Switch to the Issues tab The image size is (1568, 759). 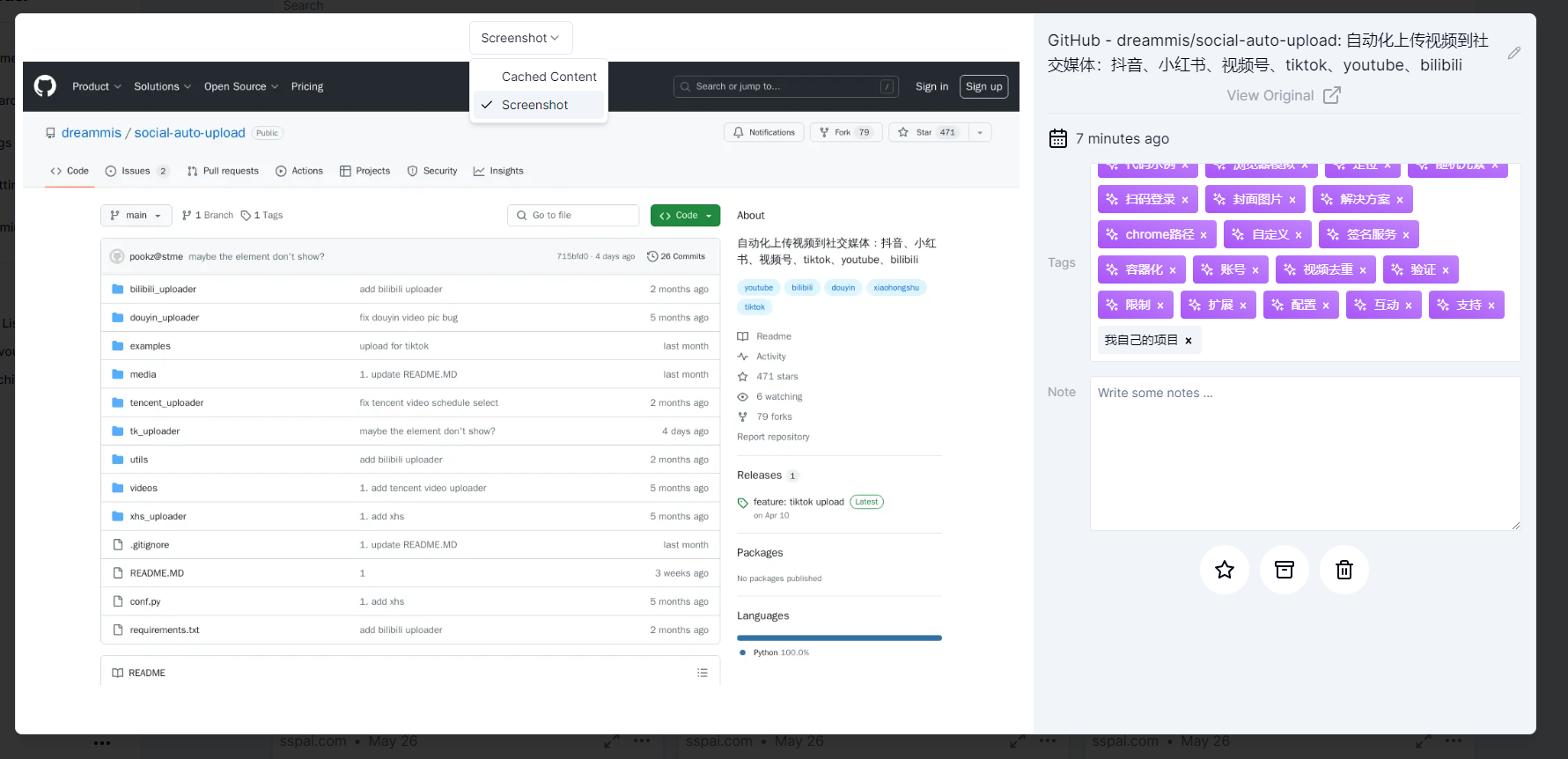point(136,171)
